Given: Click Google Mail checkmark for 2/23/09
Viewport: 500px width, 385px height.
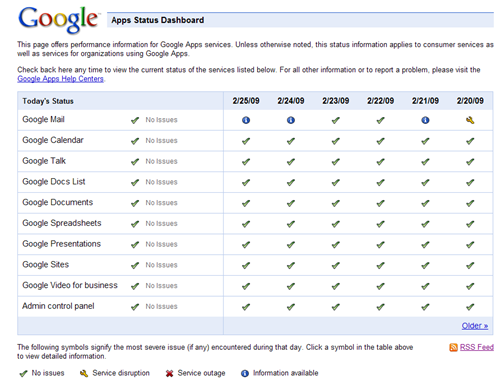Looking at the screenshot, I should click(x=336, y=120).
